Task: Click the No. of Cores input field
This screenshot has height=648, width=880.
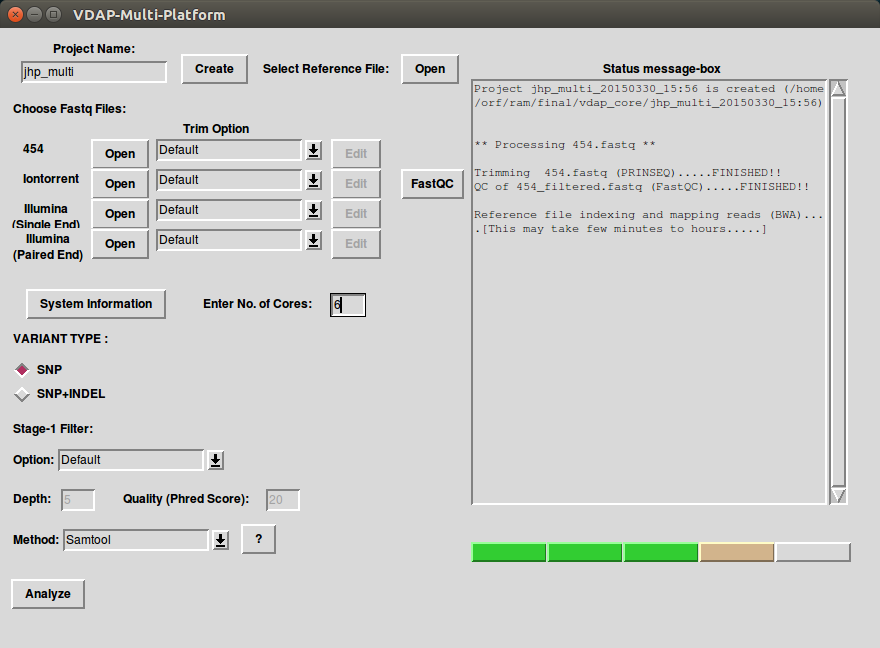Action: pos(347,304)
